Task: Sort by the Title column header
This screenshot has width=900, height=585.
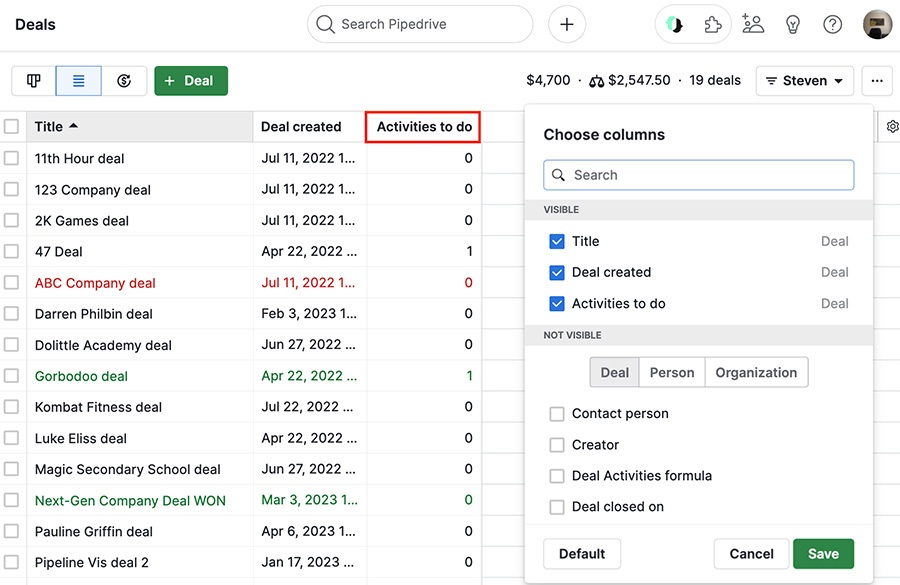Action: 139,126
